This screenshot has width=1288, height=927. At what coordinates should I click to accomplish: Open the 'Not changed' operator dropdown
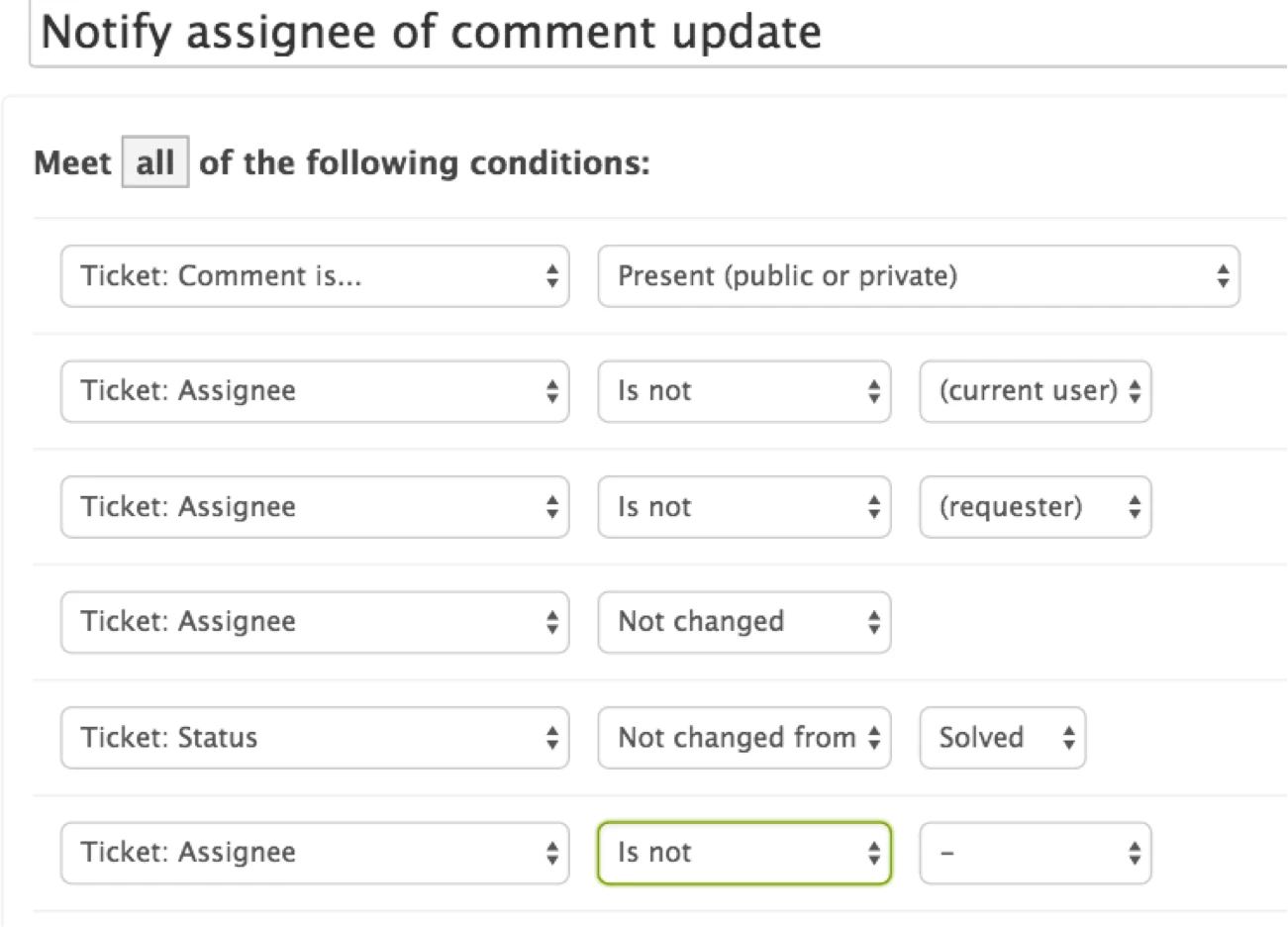(x=743, y=622)
